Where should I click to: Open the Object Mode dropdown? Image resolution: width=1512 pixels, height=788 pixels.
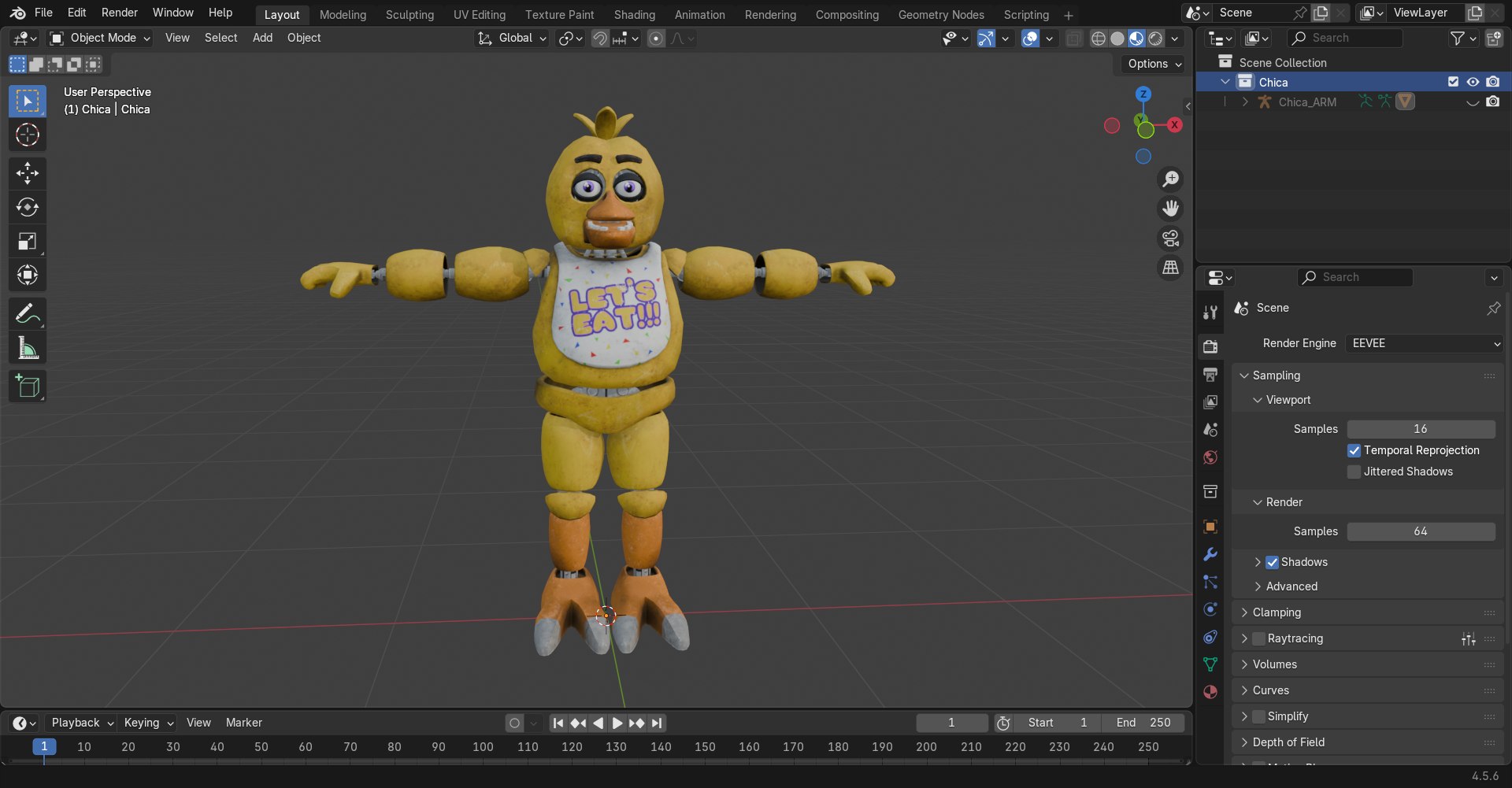click(99, 39)
